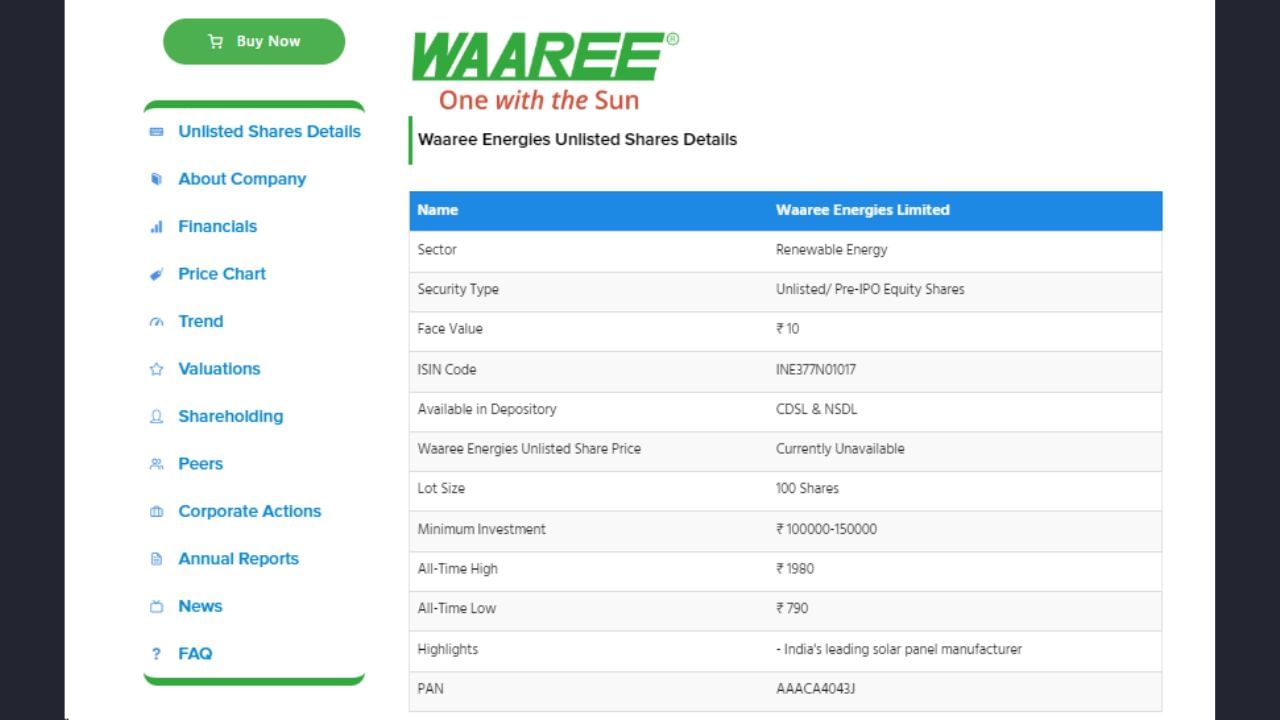The image size is (1280, 720).
Task: View the Peers section
Action: 200,464
